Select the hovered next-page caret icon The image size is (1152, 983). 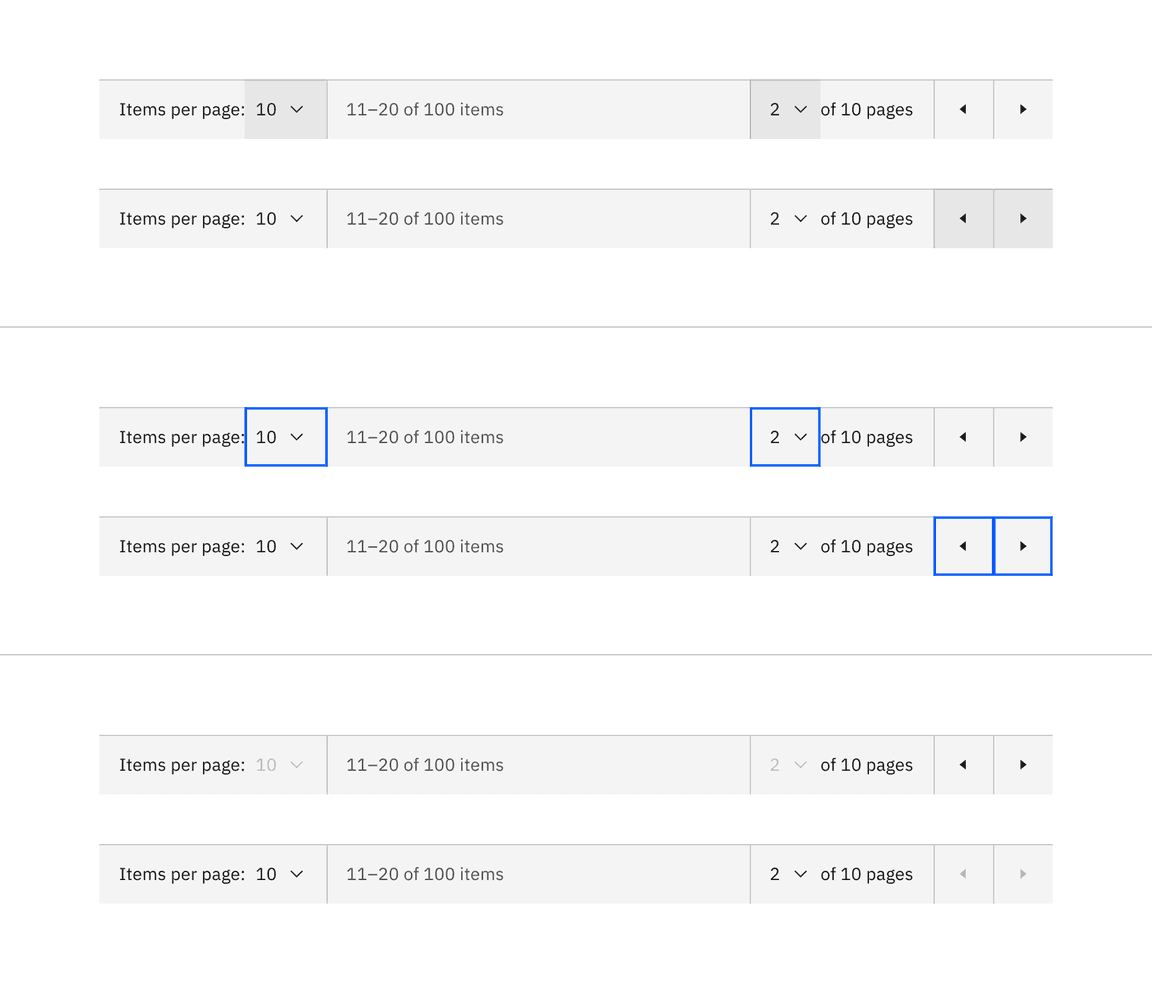pyautogui.click(x=1022, y=218)
